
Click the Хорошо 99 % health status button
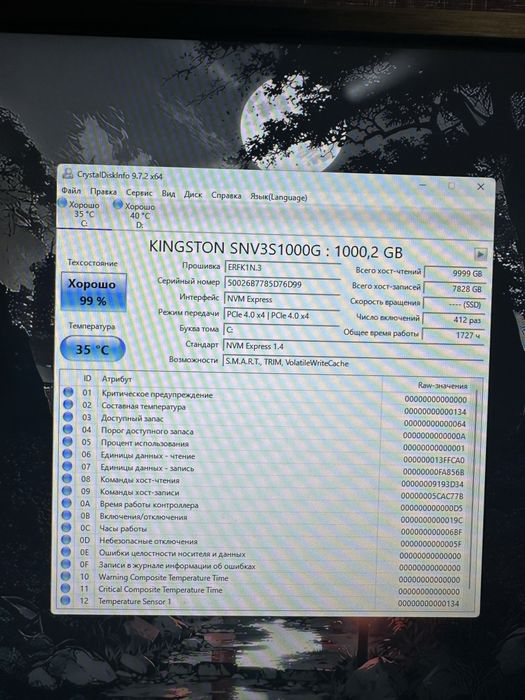click(x=94, y=292)
